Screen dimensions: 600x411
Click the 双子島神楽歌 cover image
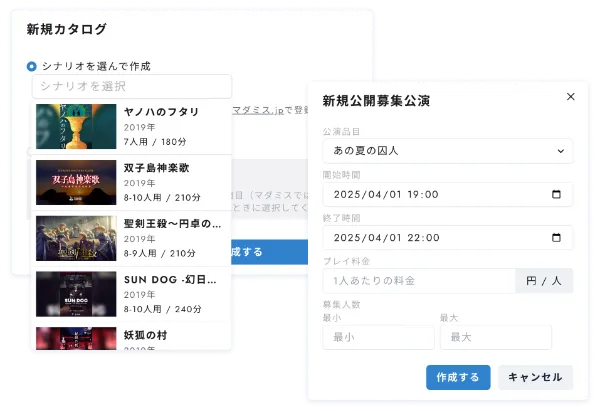[76, 181]
